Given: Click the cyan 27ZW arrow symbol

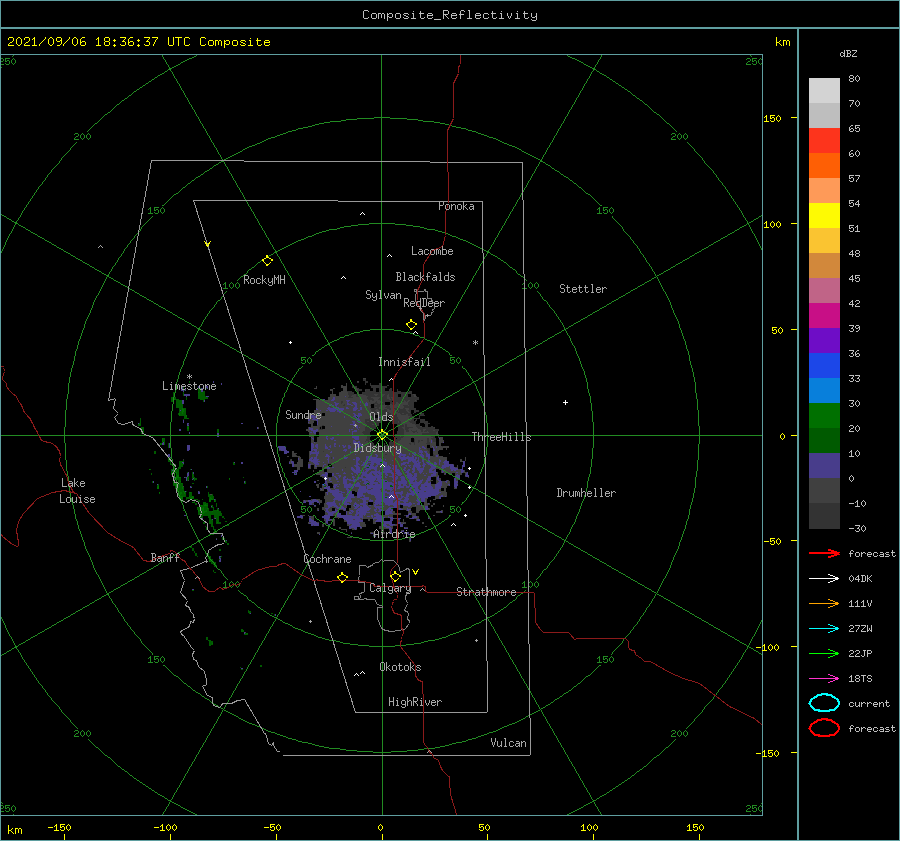Looking at the screenshot, I should click(824, 629).
